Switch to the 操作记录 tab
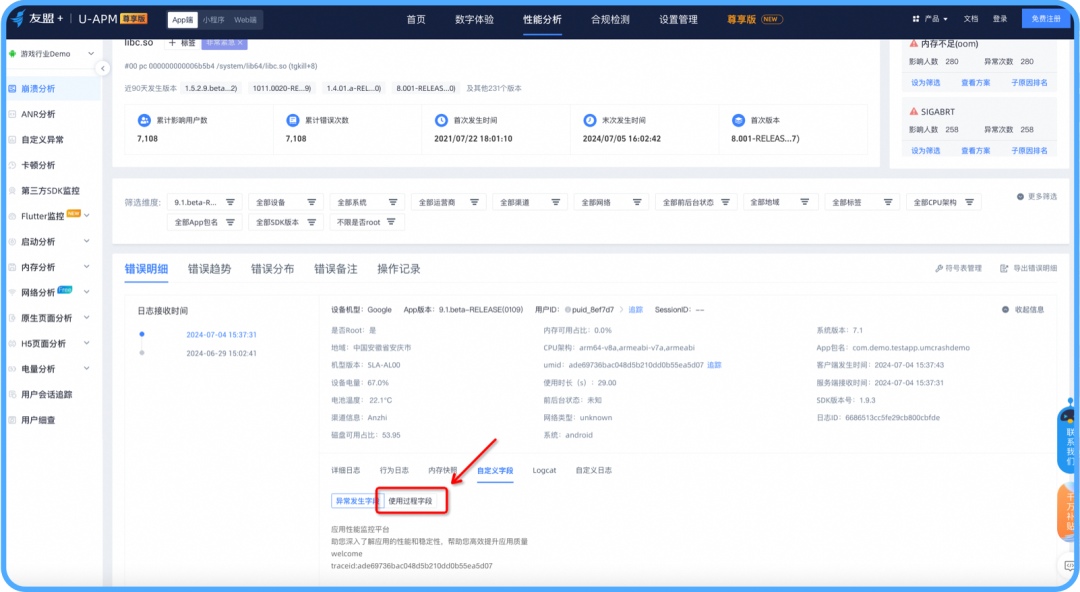Viewport: 1080px width, 592px height. (x=399, y=269)
